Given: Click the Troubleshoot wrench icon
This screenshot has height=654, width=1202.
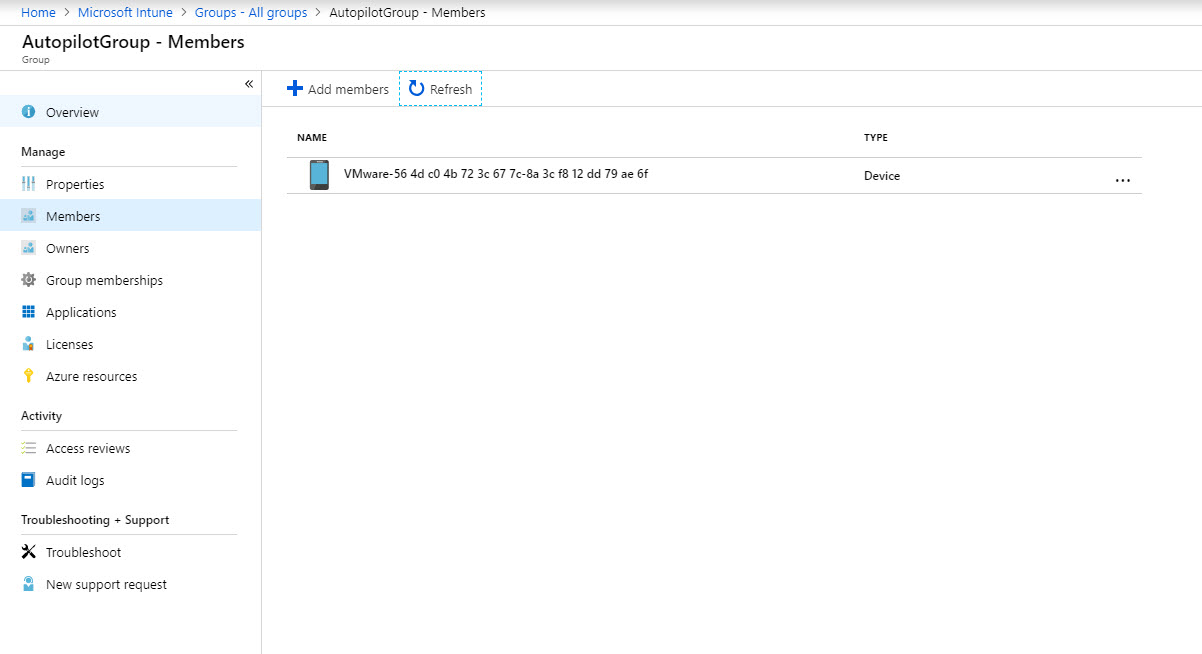Looking at the screenshot, I should pyautogui.click(x=28, y=552).
